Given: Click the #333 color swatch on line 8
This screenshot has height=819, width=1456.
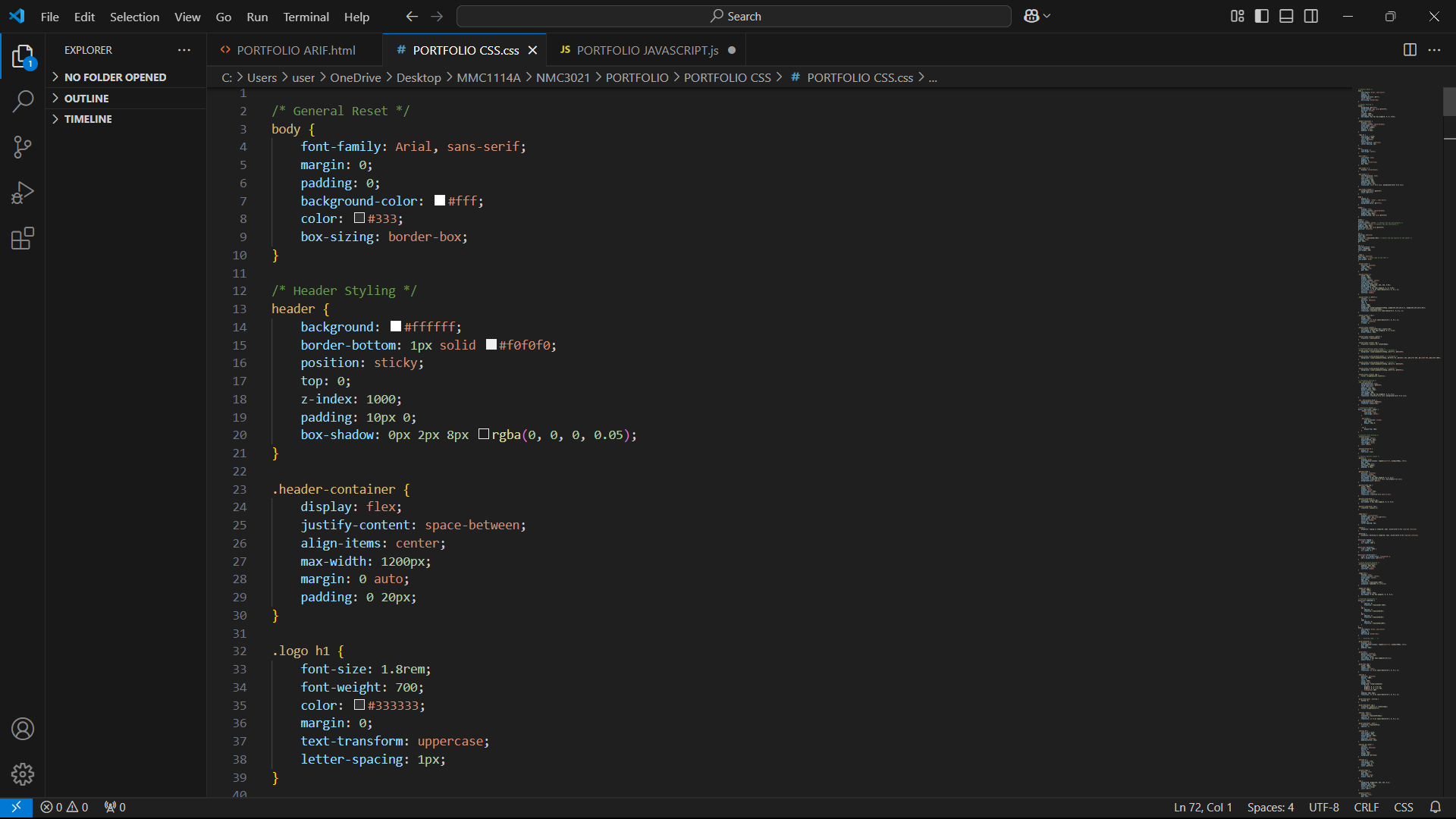Looking at the screenshot, I should pyautogui.click(x=359, y=218).
